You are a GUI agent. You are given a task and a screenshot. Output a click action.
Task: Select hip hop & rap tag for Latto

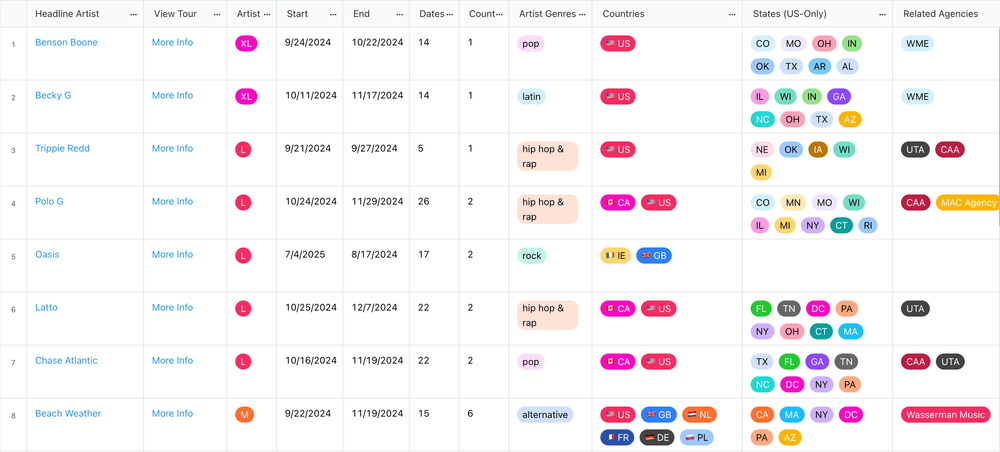pos(547,316)
